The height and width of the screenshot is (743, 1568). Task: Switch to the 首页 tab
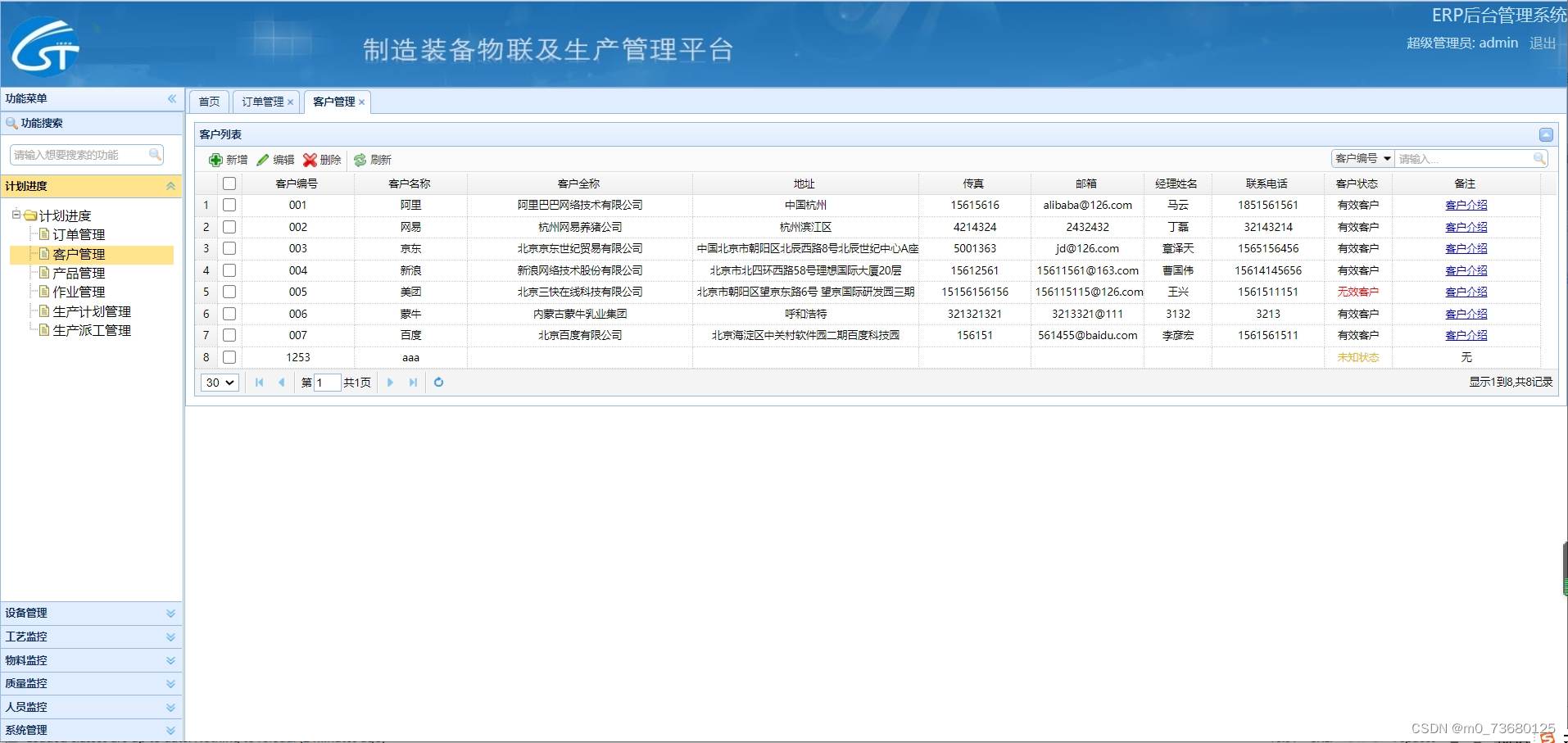tap(209, 102)
